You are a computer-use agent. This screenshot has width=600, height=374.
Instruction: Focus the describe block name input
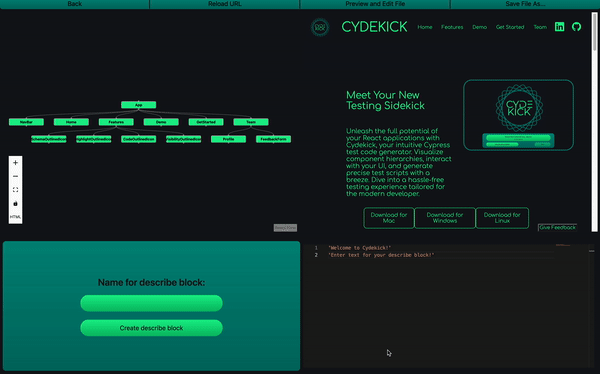point(152,303)
